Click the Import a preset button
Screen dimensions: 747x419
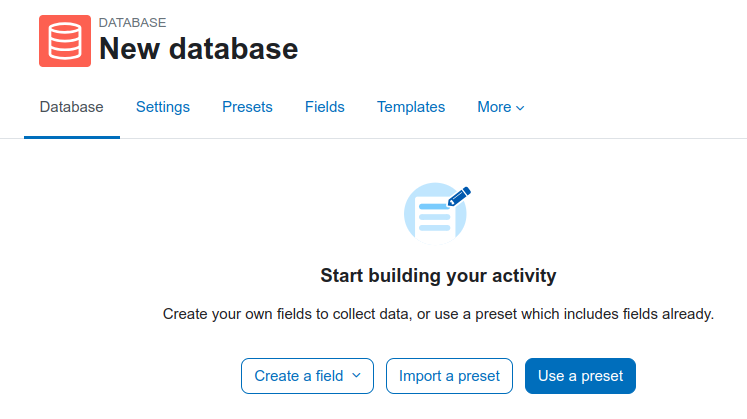click(x=449, y=376)
